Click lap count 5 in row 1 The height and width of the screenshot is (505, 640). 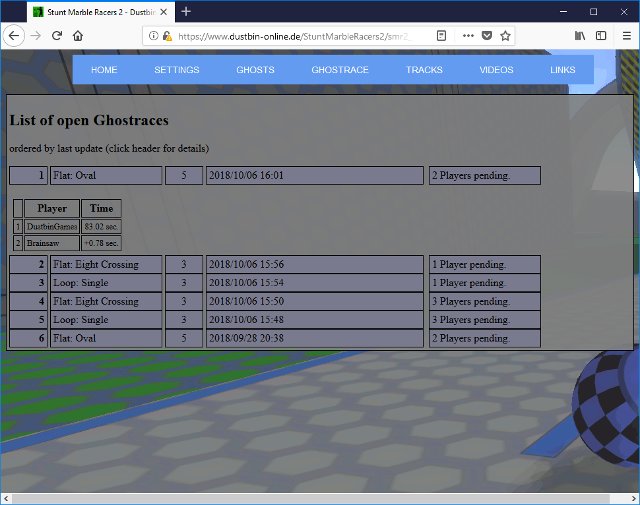pos(184,176)
